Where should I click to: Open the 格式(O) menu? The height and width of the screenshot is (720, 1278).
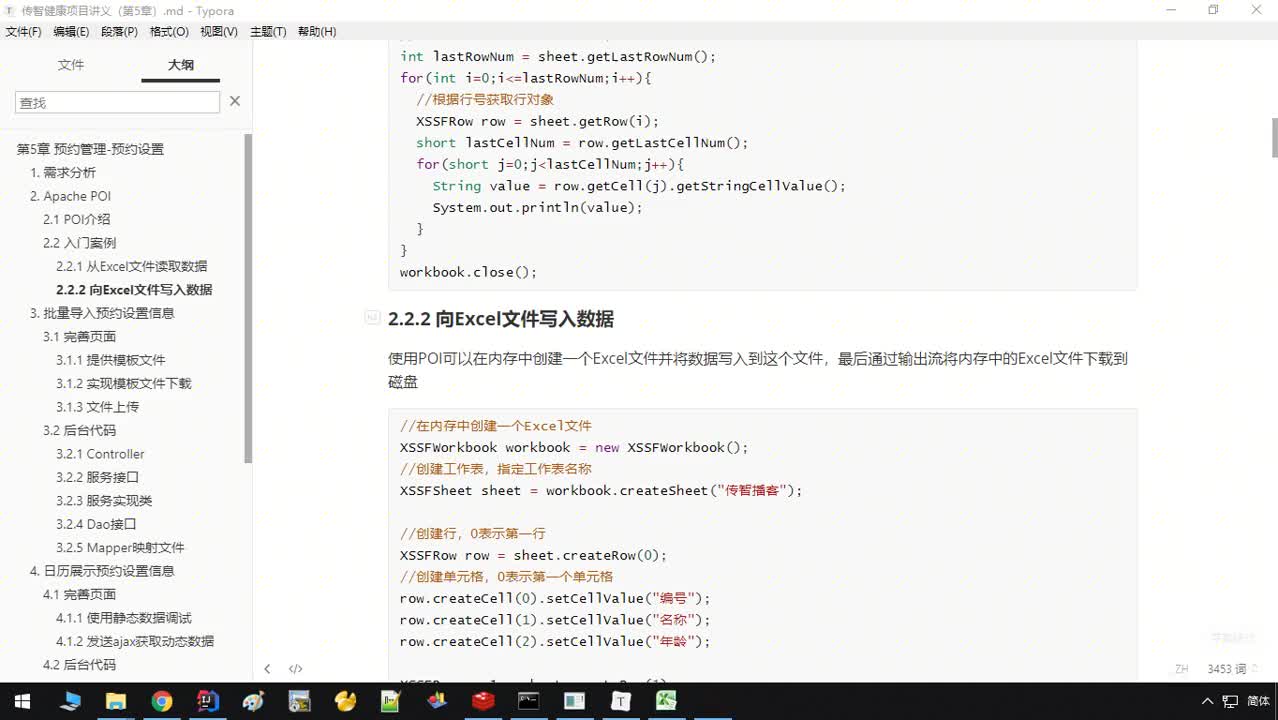[x=169, y=32]
